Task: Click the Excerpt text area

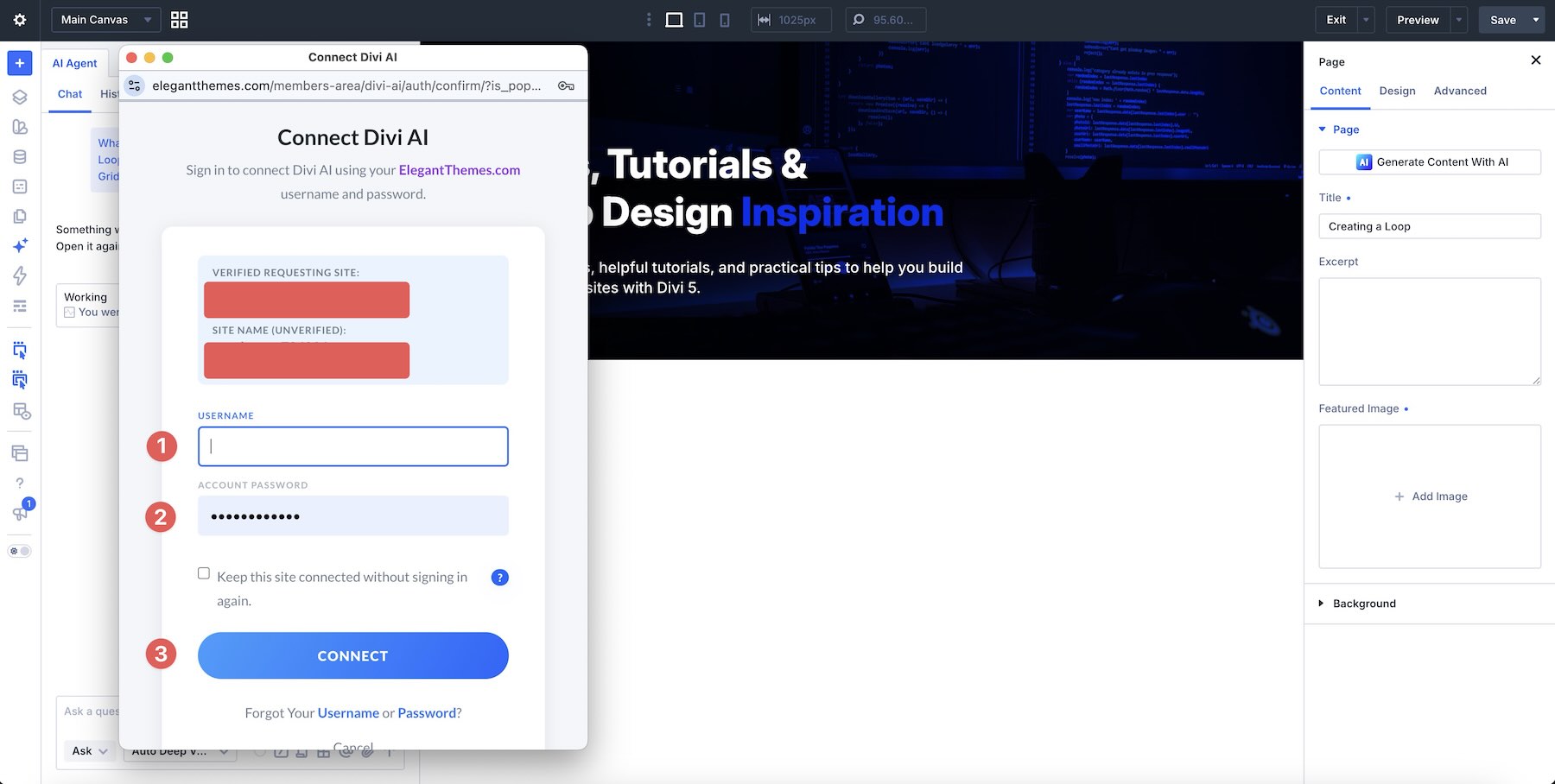Action: (1430, 332)
